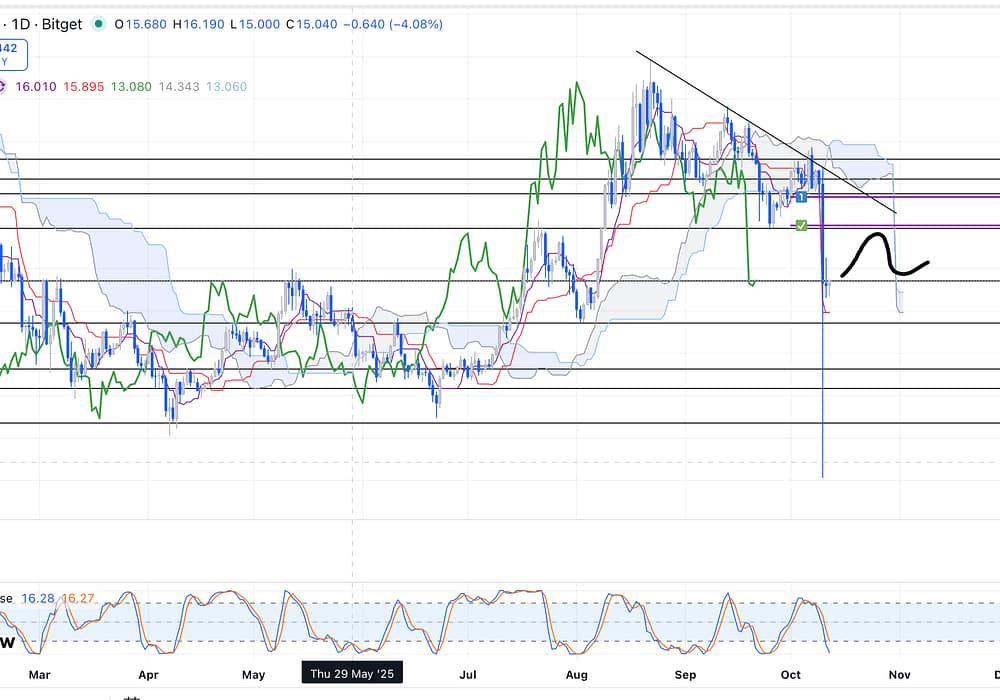Click the Bitget exchange label in legend
Screen dimensions: 1000x700
tap(60, 23)
